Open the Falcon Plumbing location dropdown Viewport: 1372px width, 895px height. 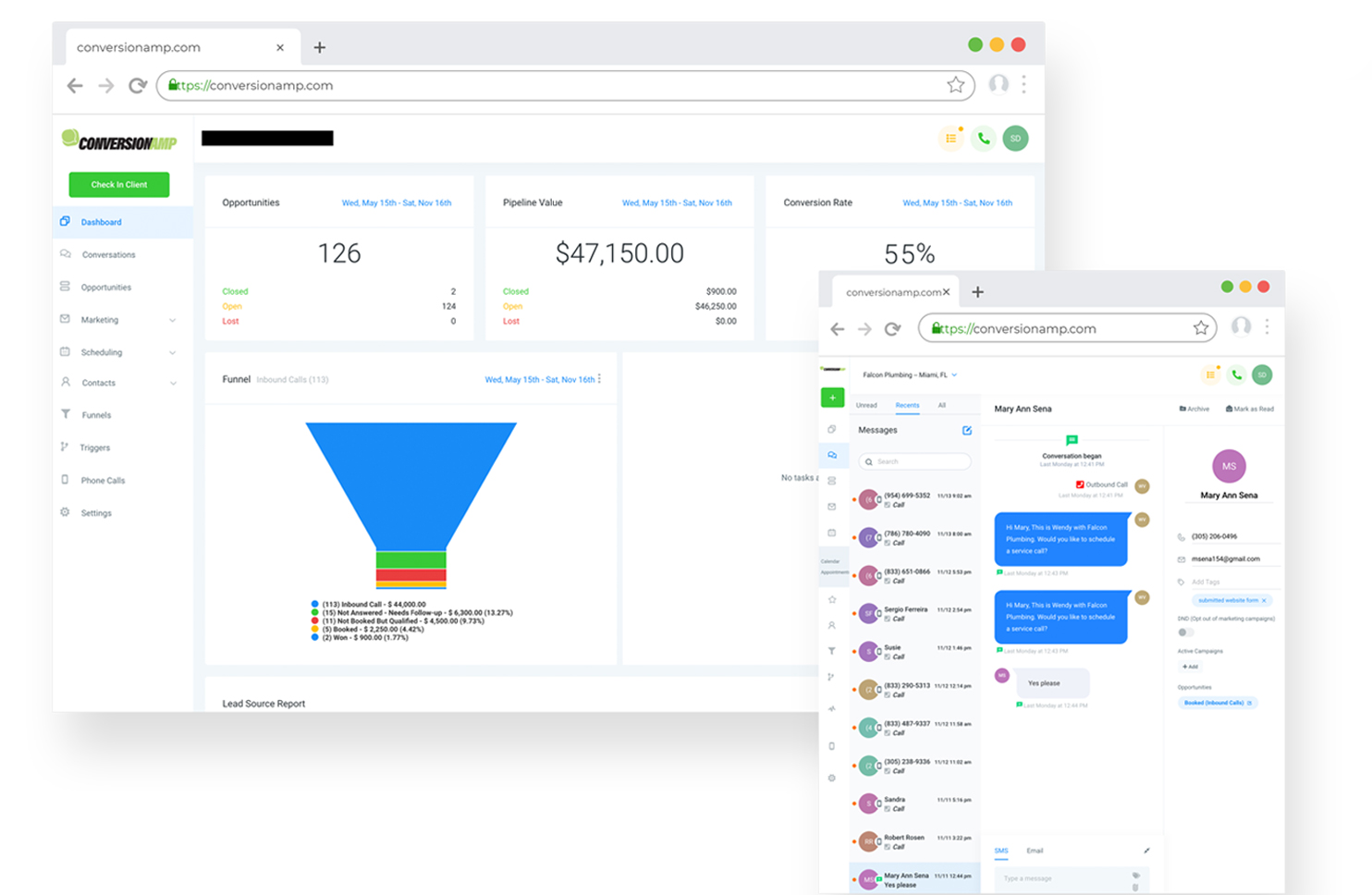click(910, 374)
